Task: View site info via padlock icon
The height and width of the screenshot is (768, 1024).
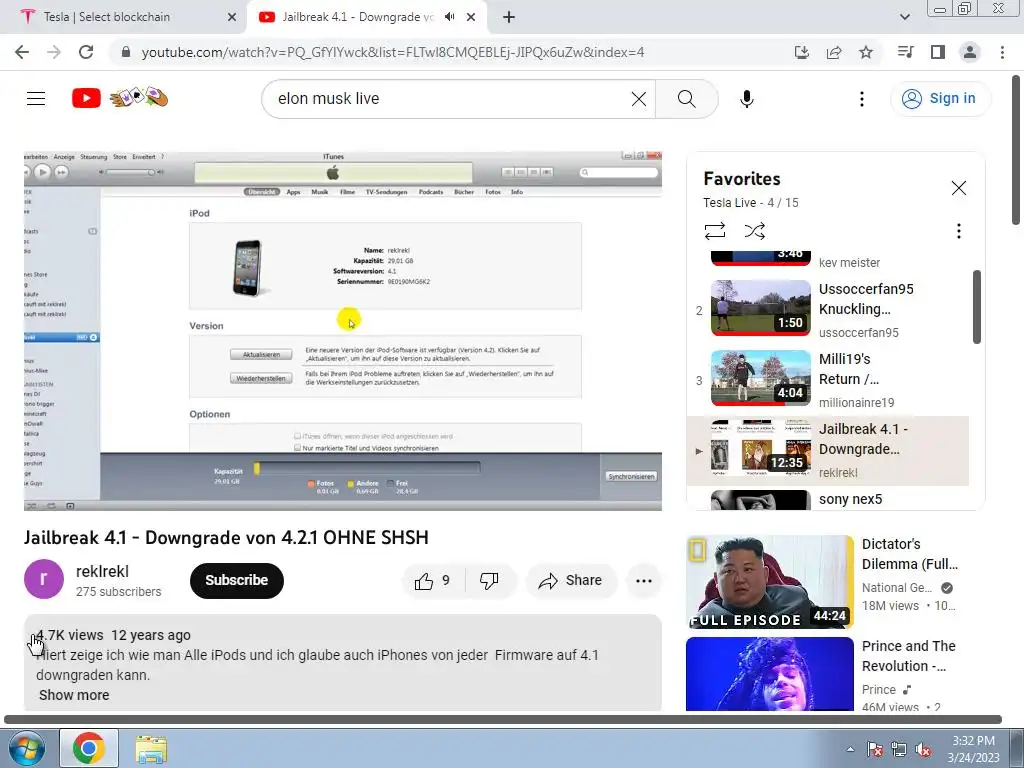Action: pyautogui.click(x=126, y=52)
